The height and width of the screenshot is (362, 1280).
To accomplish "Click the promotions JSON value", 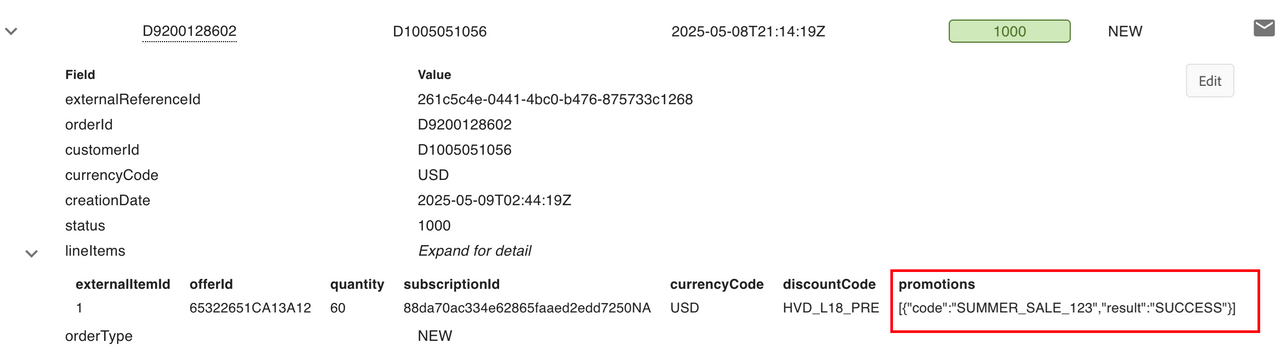I will click(x=1067, y=309).
